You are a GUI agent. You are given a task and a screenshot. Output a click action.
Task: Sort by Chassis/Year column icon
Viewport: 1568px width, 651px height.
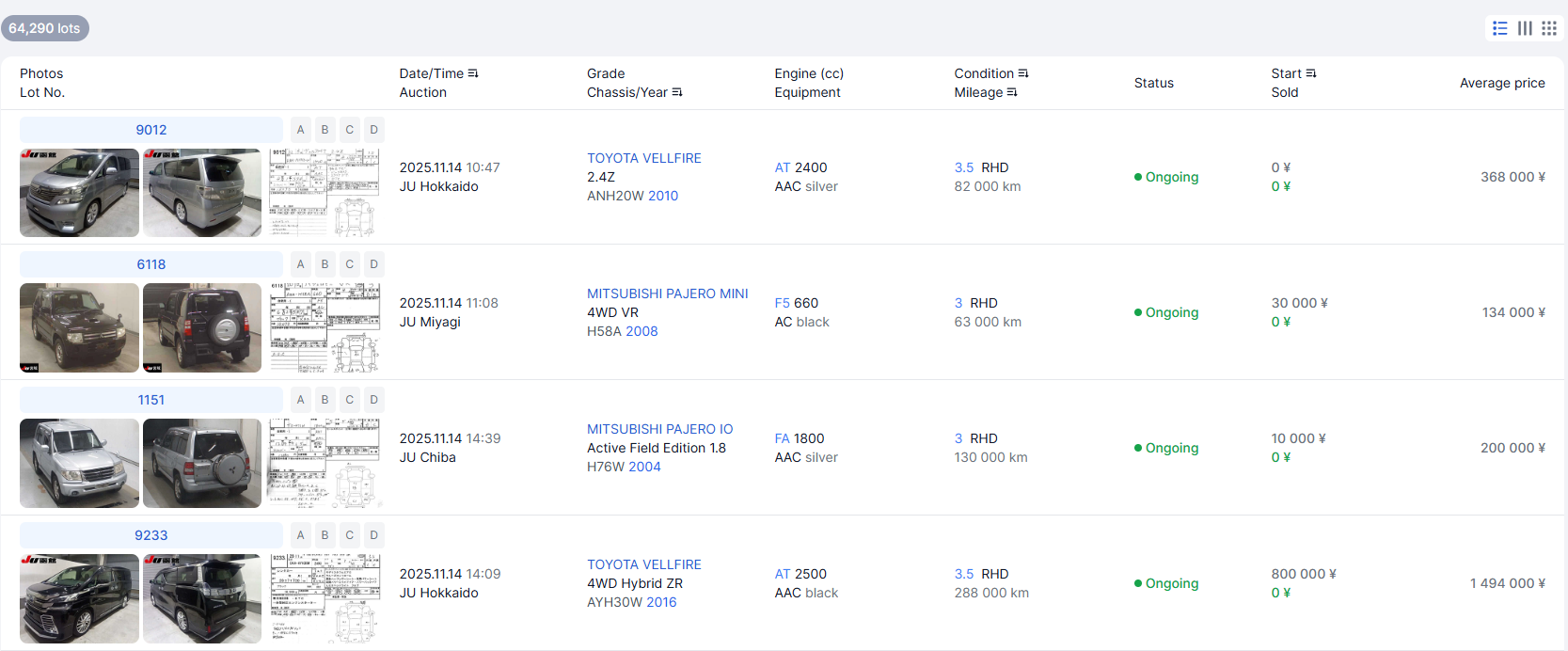677,92
